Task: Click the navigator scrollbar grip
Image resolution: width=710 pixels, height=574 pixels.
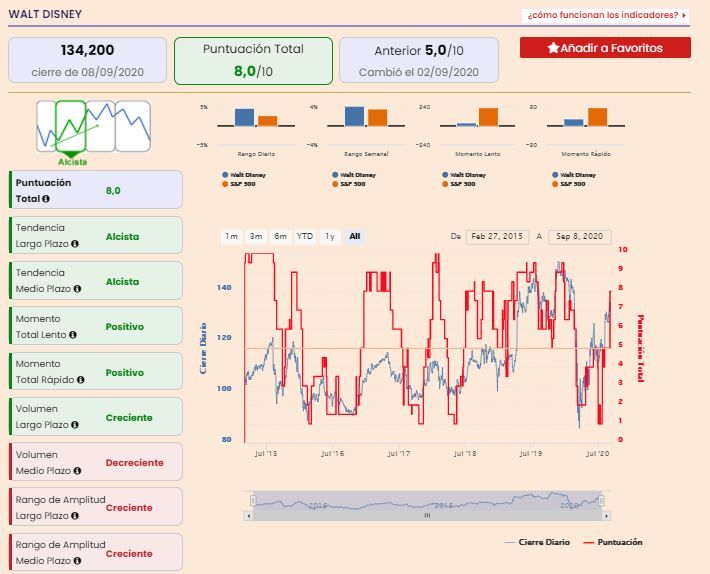Action: click(x=427, y=516)
